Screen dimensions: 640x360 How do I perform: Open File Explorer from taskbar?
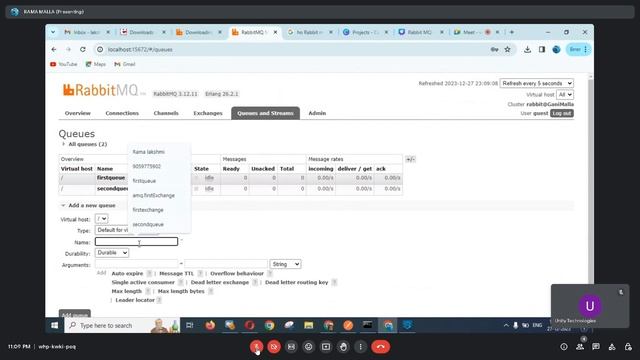(x=309, y=325)
